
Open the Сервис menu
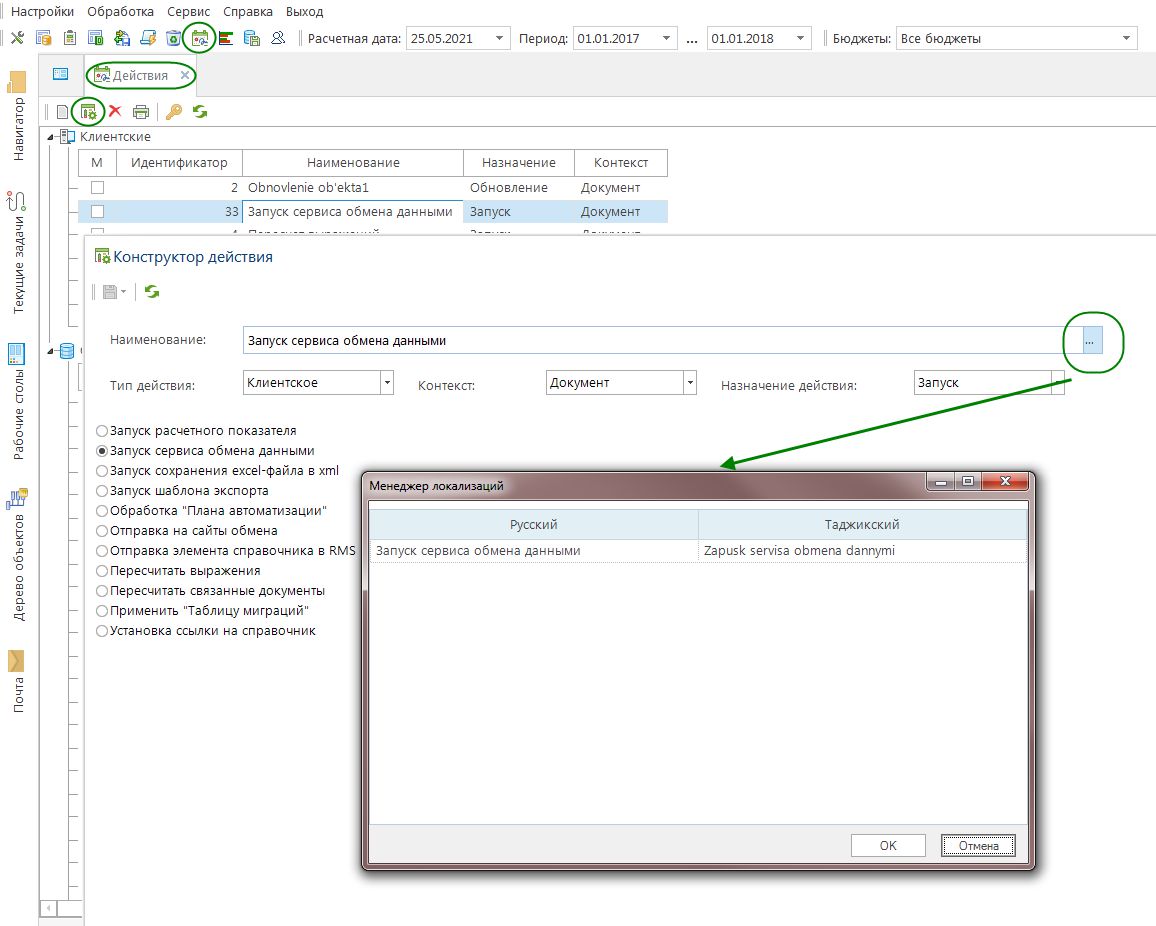click(188, 12)
